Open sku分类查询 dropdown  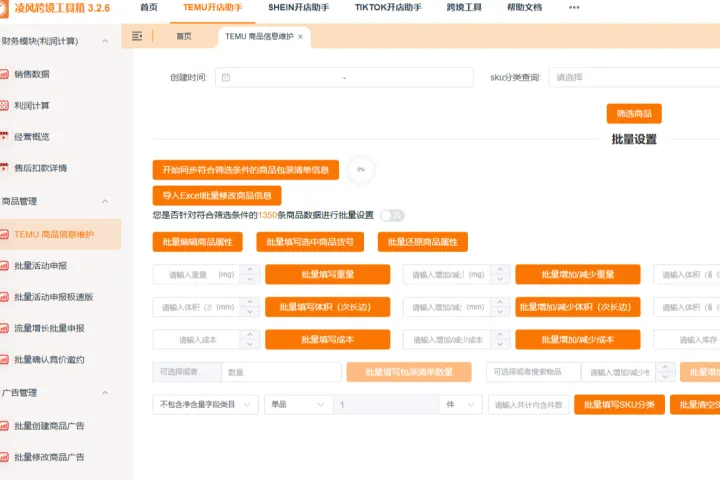pos(634,77)
